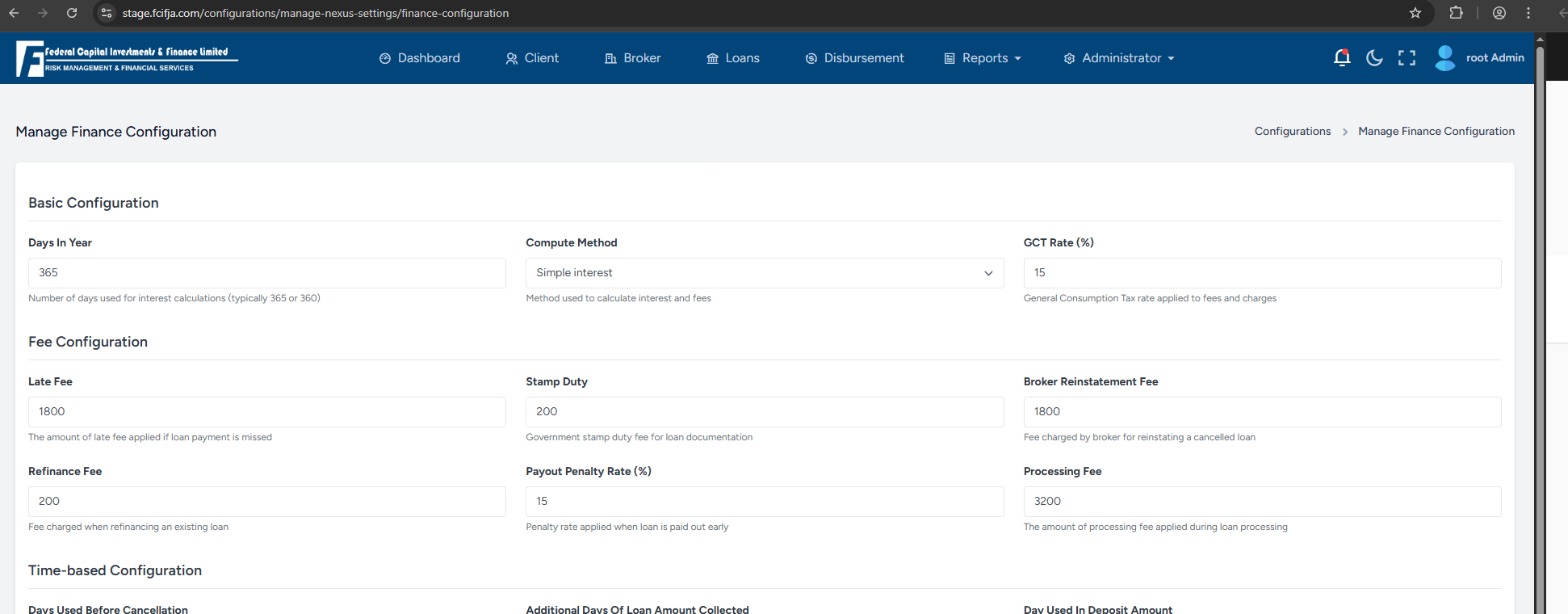Reload the page in the browser
Screen dimensions: 1568x614
click(x=72, y=13)
